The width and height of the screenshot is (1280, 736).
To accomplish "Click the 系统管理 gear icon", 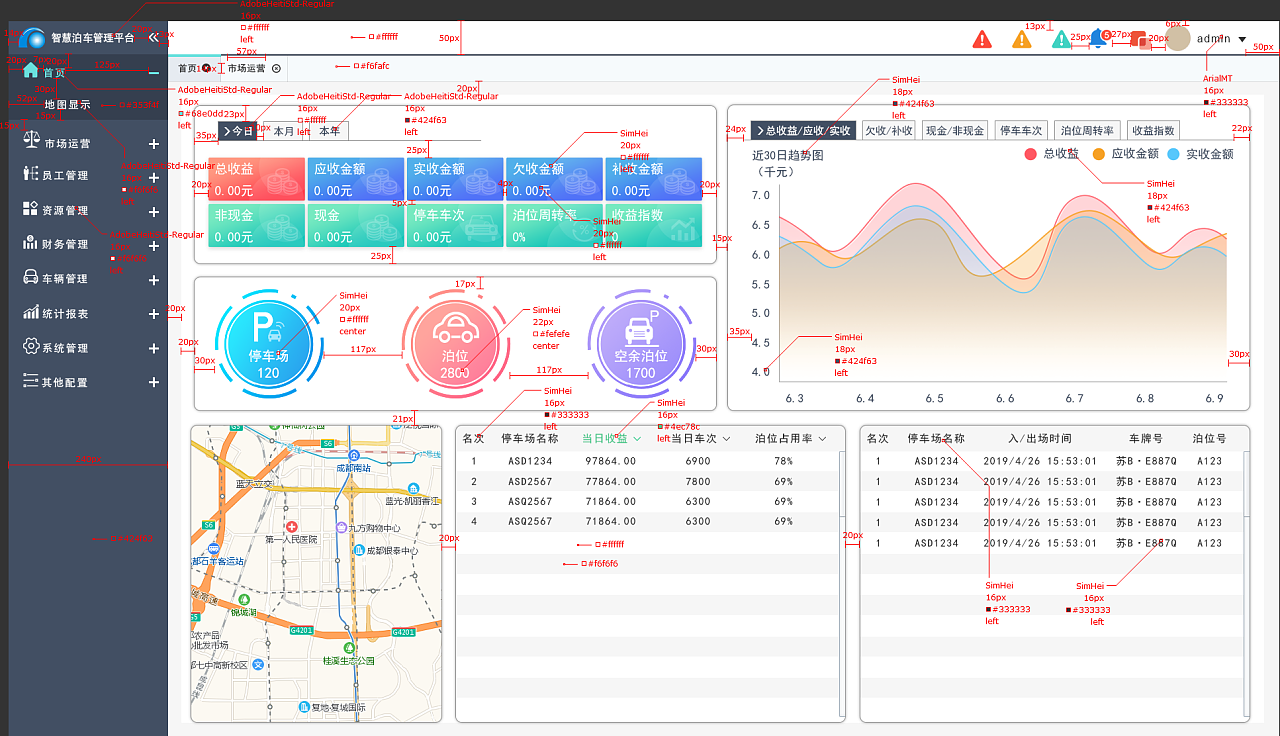I will [31, 347].
